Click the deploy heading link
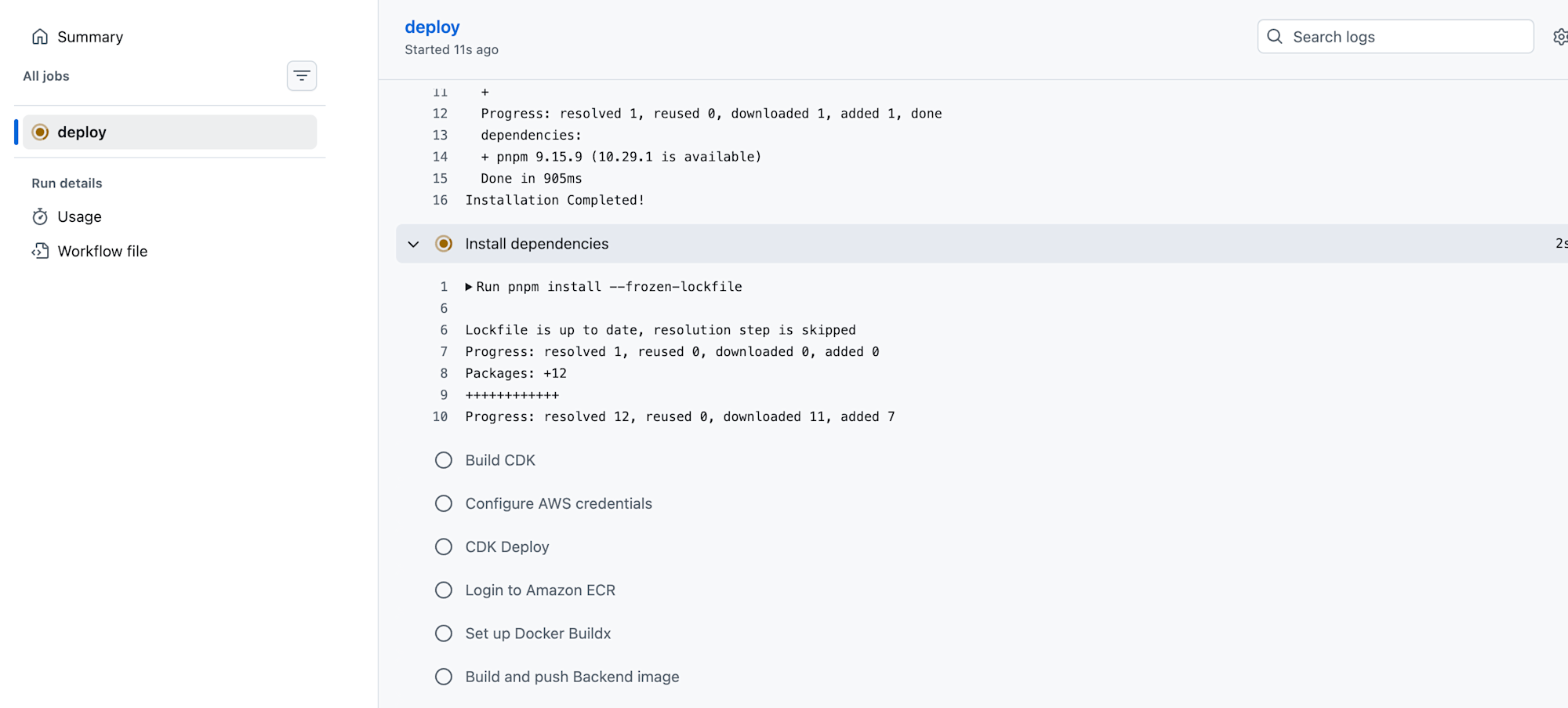Viewport: 1568px width, 708px height. (432, 27)
